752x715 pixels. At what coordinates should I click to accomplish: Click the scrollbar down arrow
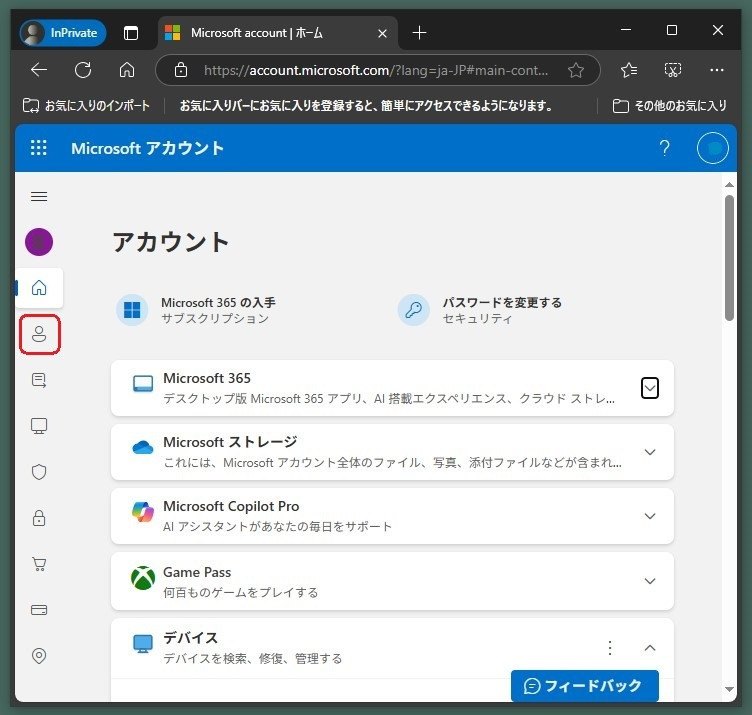[x=729, y=690]
